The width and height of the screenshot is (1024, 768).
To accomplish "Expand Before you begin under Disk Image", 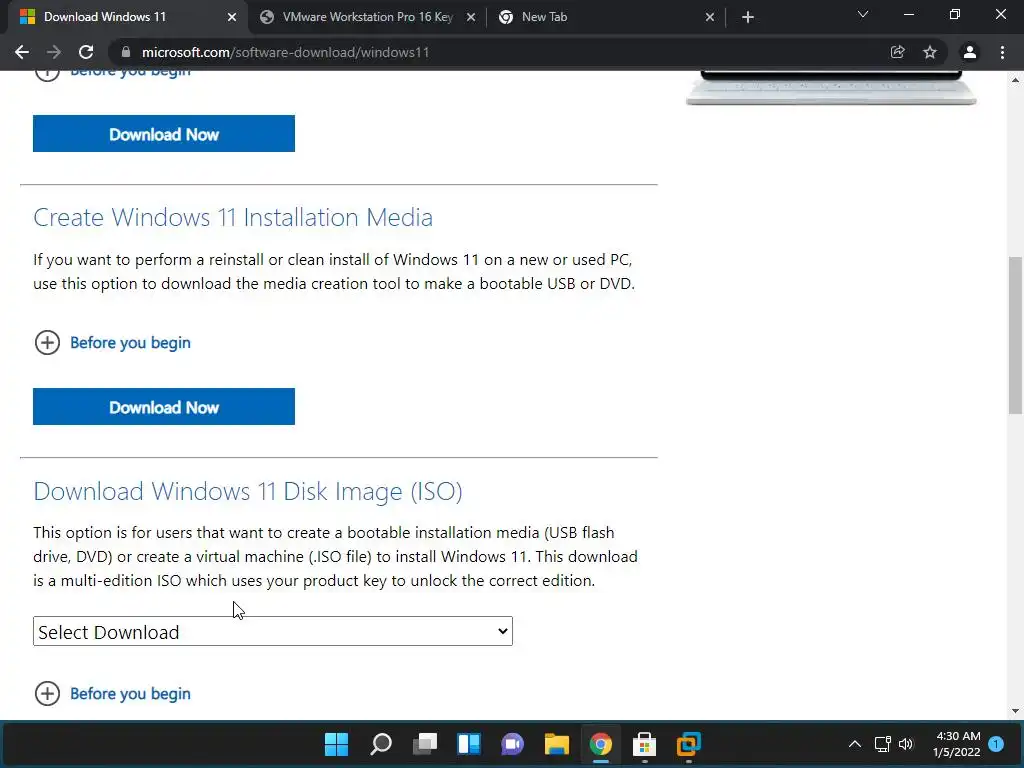I will [130, 694].
